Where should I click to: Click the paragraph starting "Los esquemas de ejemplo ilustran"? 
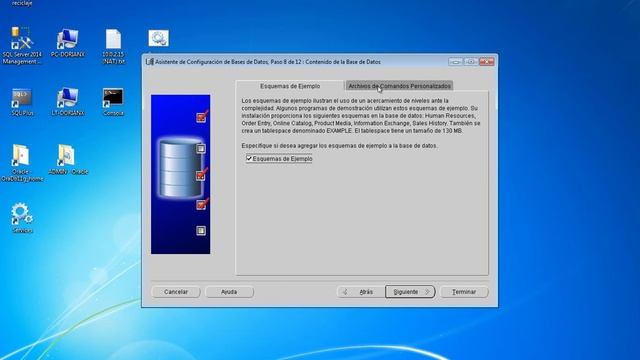coord(361,116)
